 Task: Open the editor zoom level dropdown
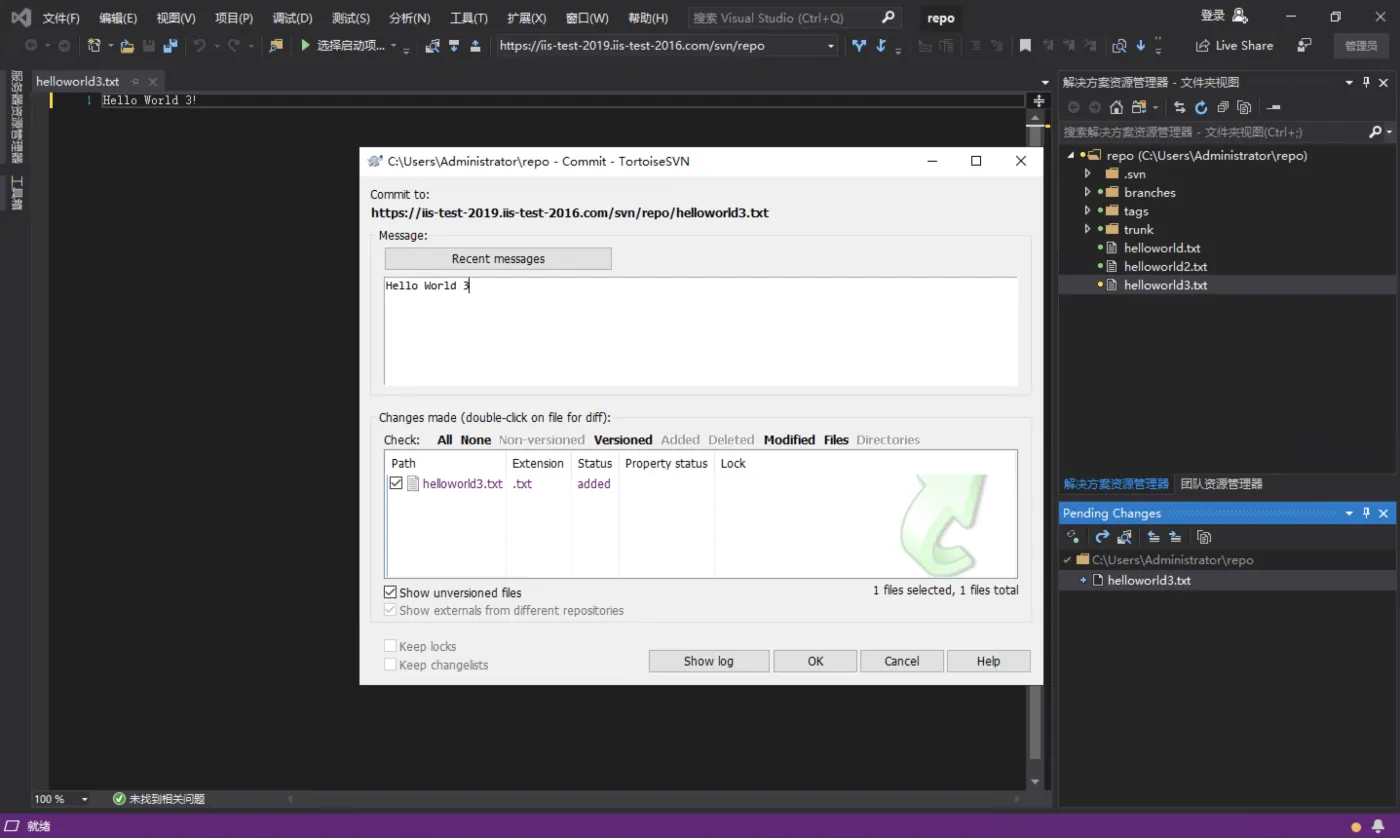(84, 799)
